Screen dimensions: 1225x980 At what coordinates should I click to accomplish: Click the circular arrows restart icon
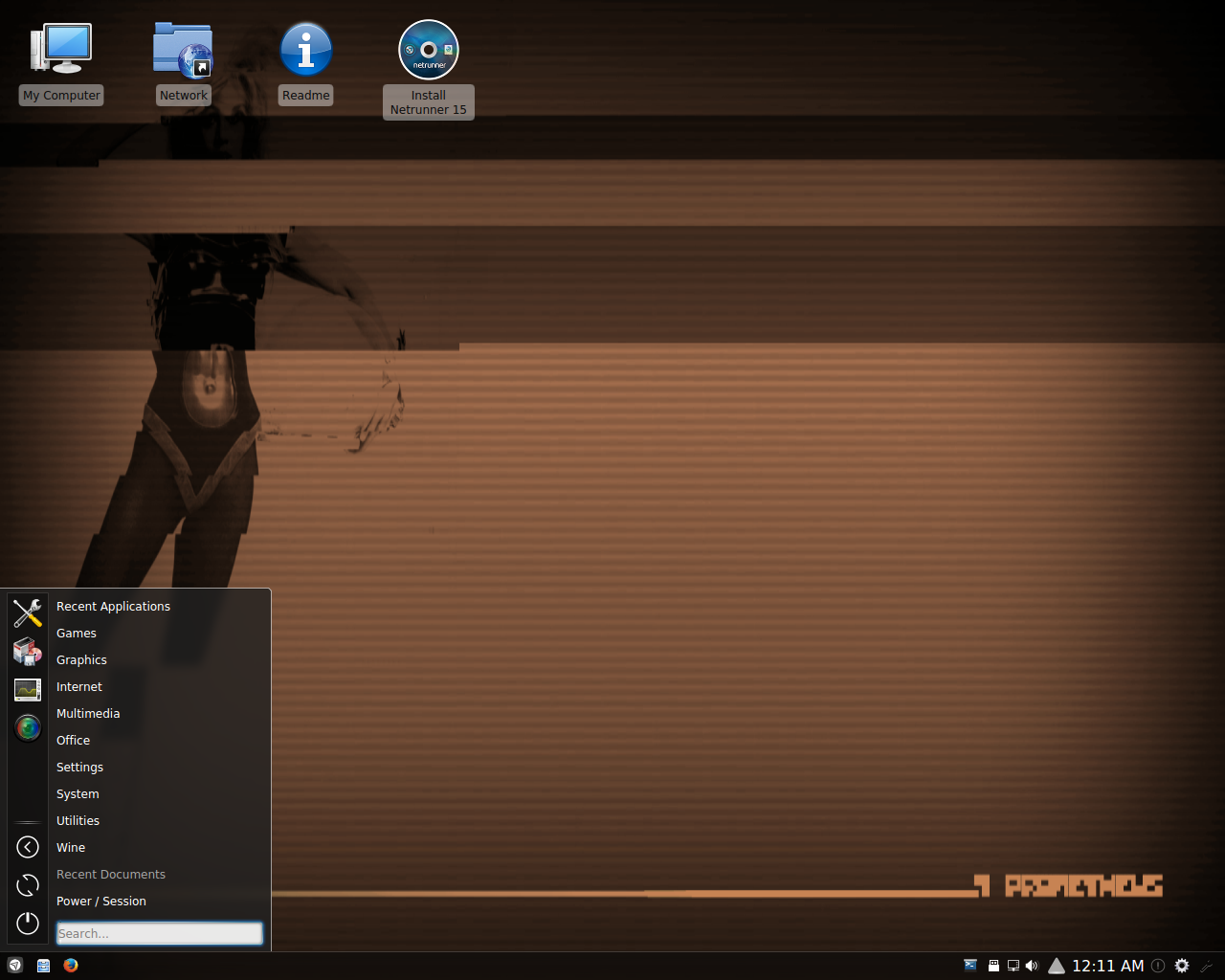click(x=28, y=885)
